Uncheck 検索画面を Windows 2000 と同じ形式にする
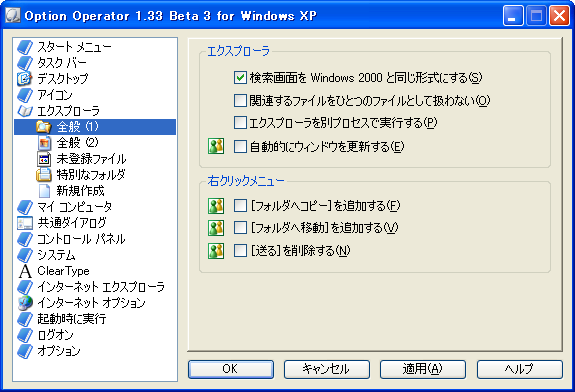The height and width of the screenshot is (392, 575). point(240,78)
